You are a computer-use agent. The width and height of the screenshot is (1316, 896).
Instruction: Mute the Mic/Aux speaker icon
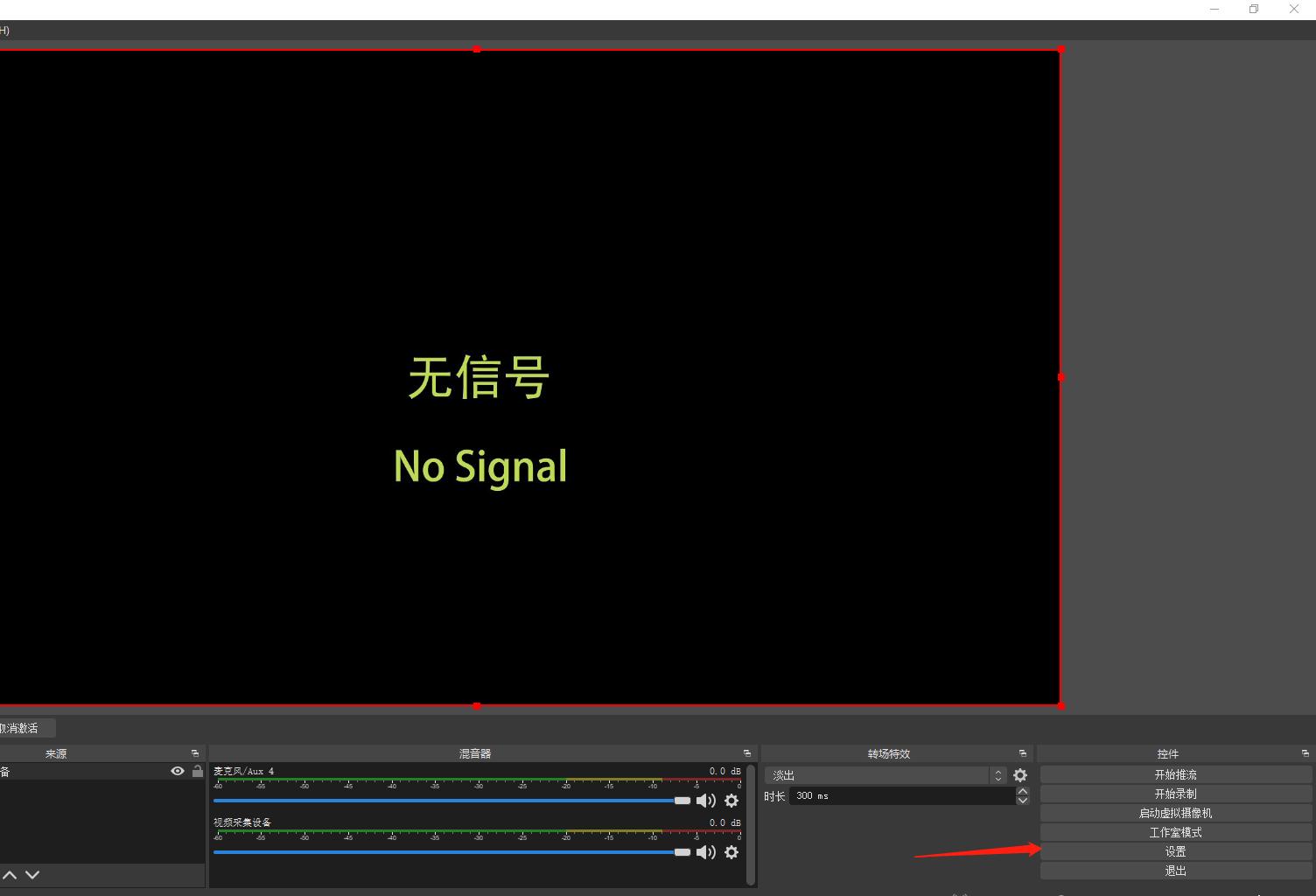(706, 800)
